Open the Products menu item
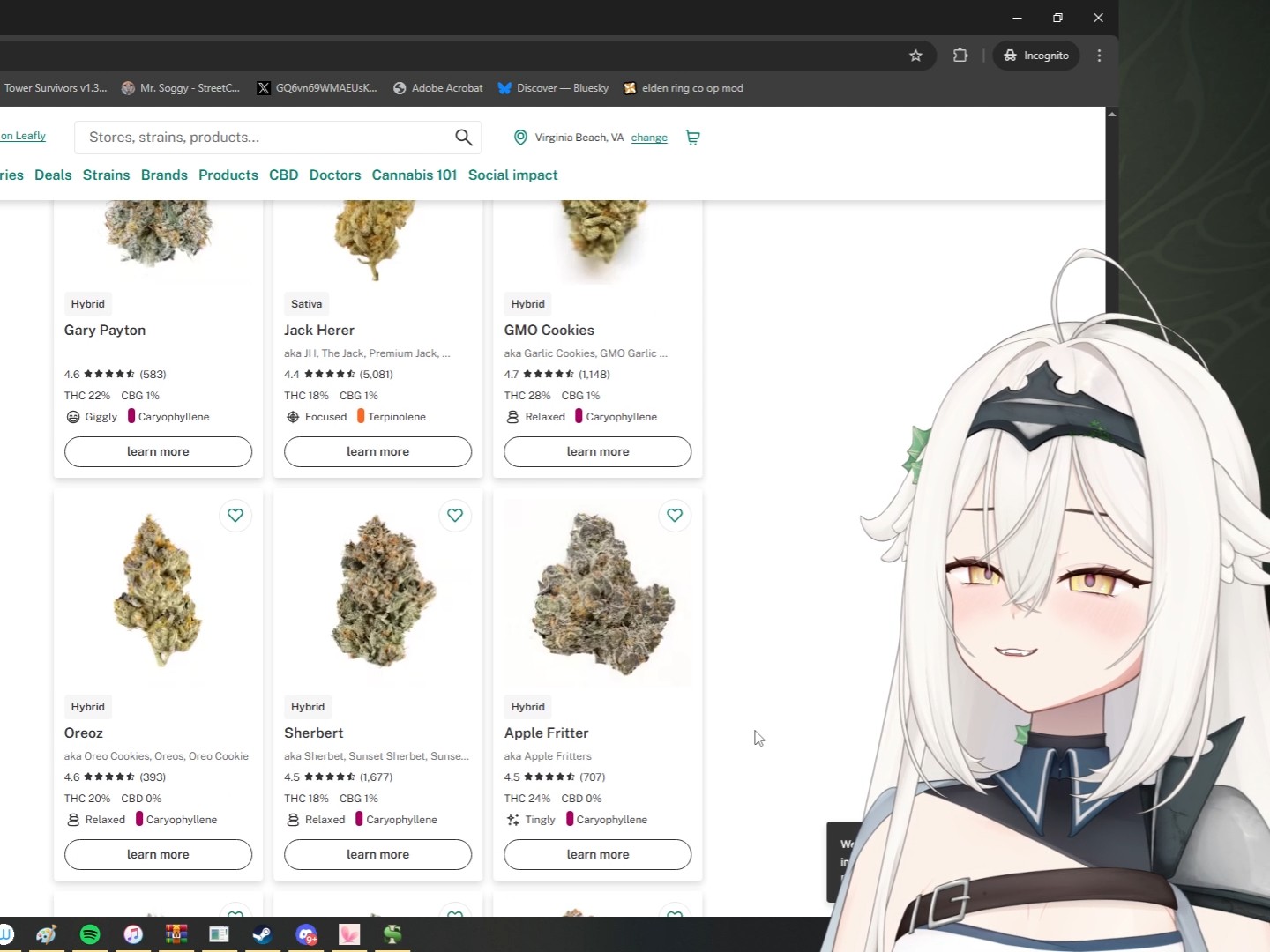The image size is (1270, 952). [228, 175]
